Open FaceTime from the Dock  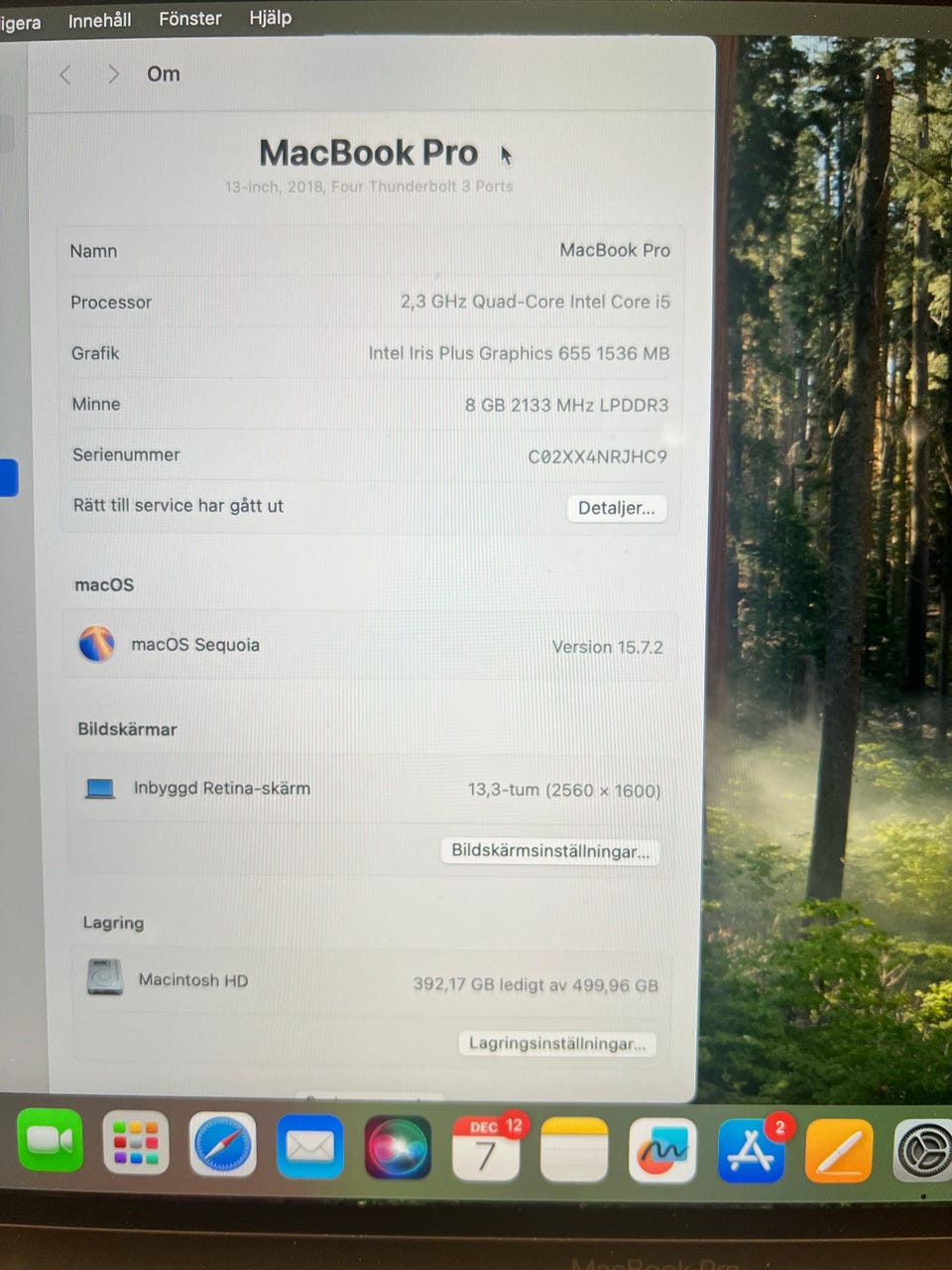pyautogui.click(x=50, y=1141)
